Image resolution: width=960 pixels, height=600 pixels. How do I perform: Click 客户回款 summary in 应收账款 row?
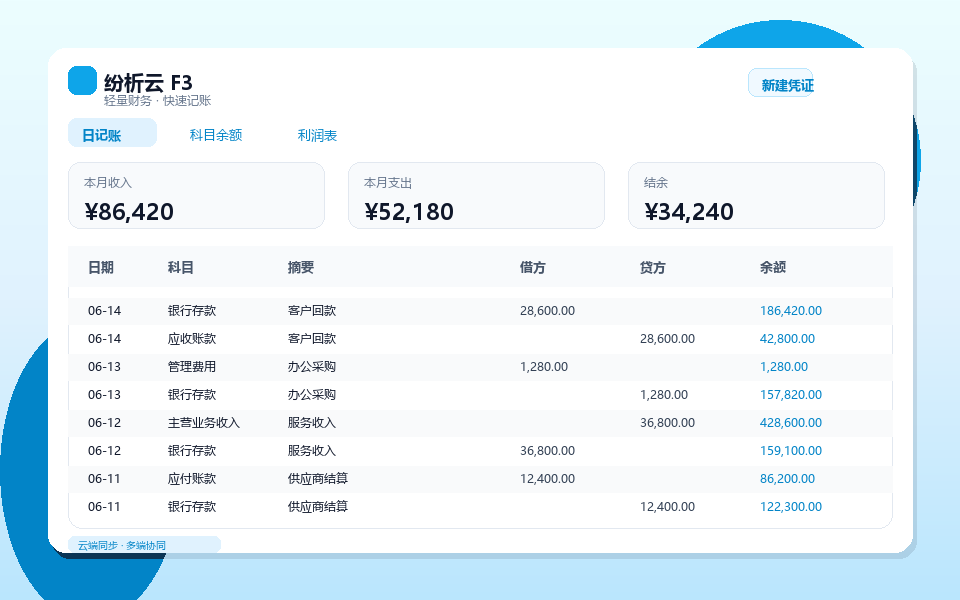point(312,339)
